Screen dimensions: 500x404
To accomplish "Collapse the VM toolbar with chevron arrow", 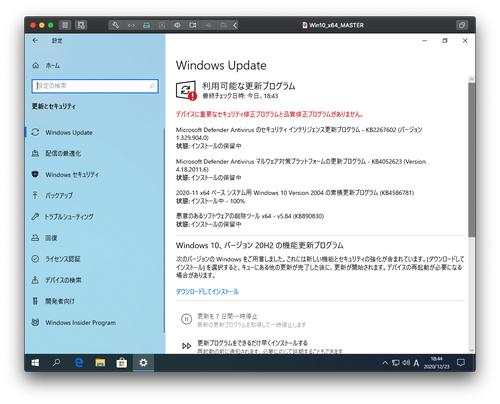I will click(x=235, y=25).
